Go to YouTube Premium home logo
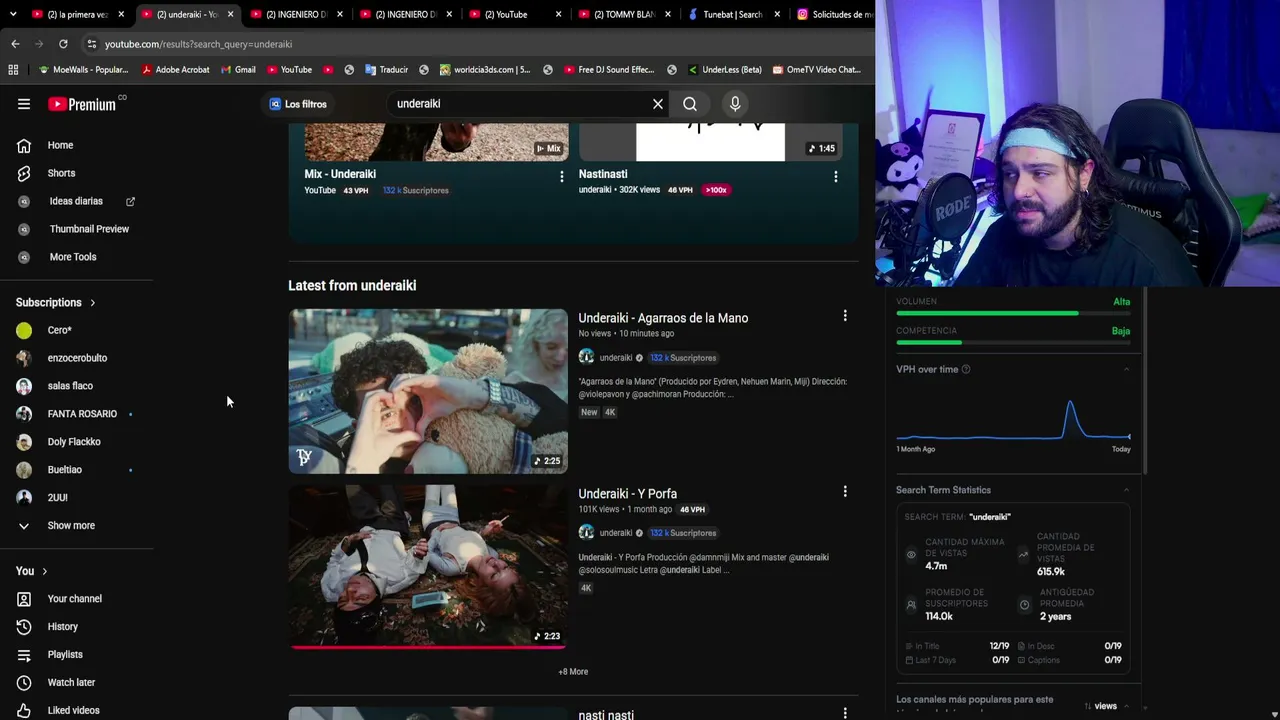1280x720 pixels. (82, 104)
